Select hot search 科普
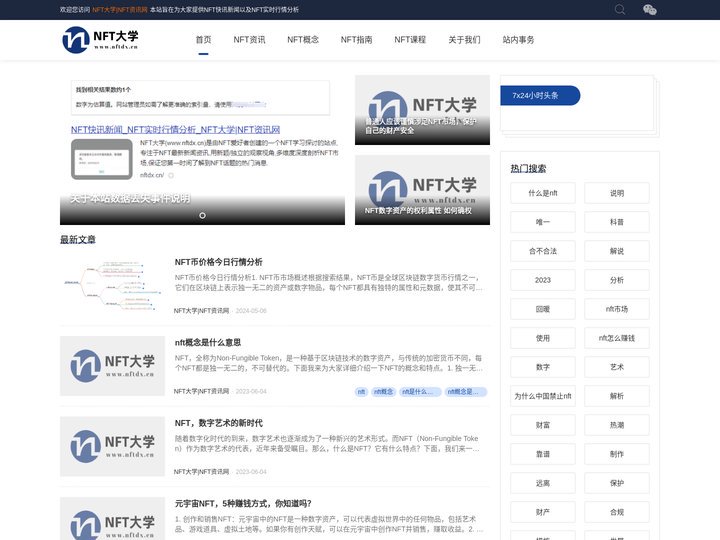Image resolution: width=720 pixels, height=540 pixels. tap(617, 222)
